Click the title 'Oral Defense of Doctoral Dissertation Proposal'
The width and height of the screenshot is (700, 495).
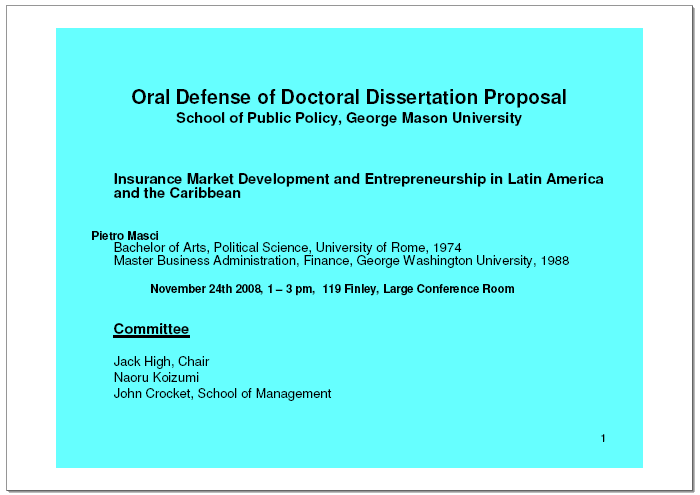tap(349, 97)
